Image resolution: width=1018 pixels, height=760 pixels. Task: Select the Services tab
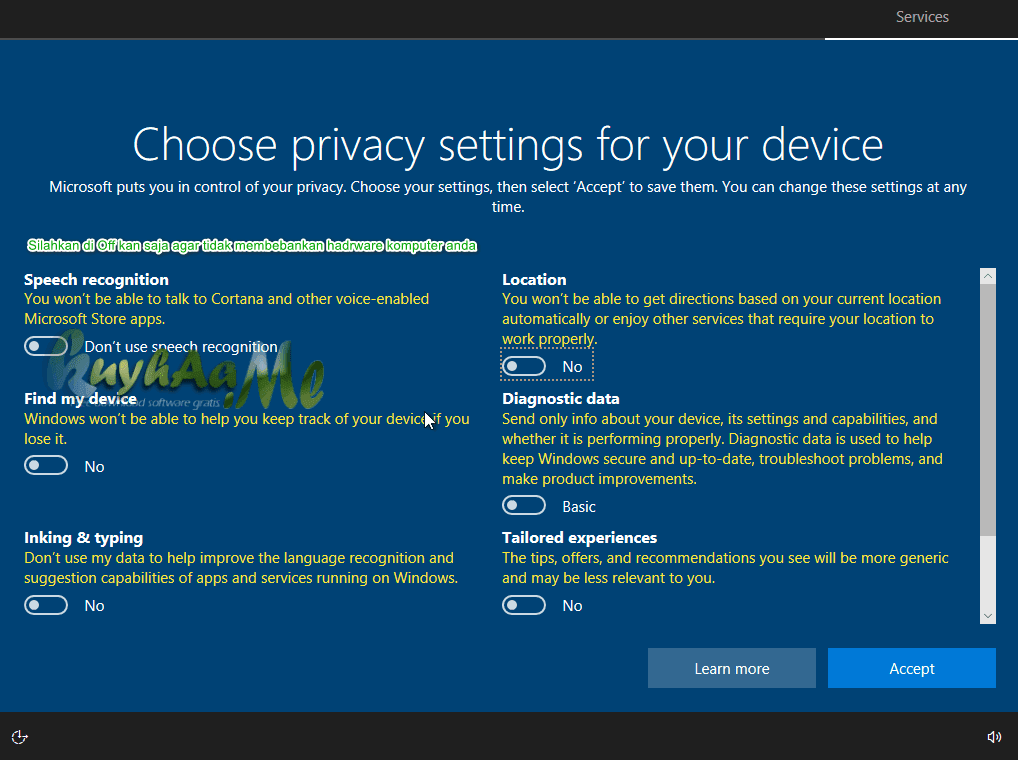coord(921,16)
